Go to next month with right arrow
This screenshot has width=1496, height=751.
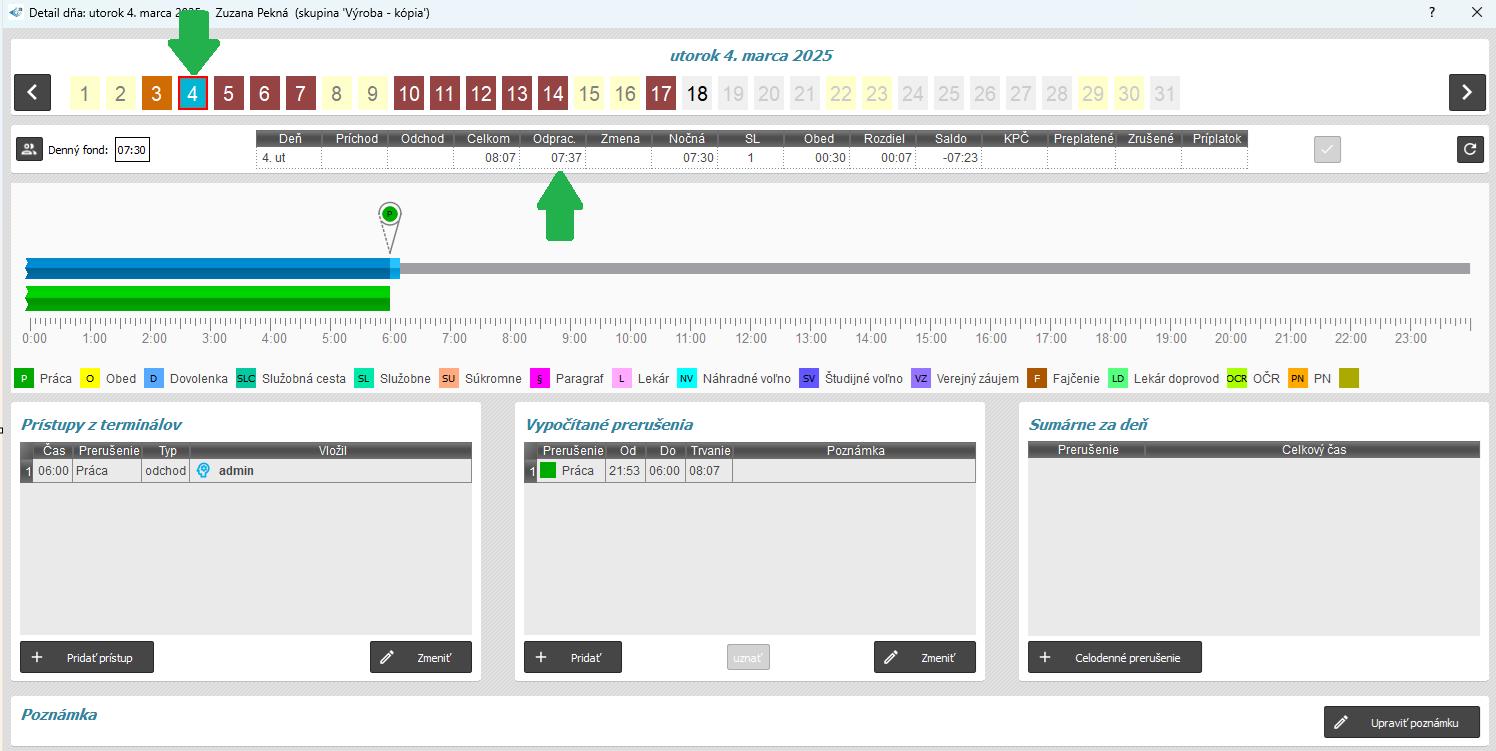1466,93
